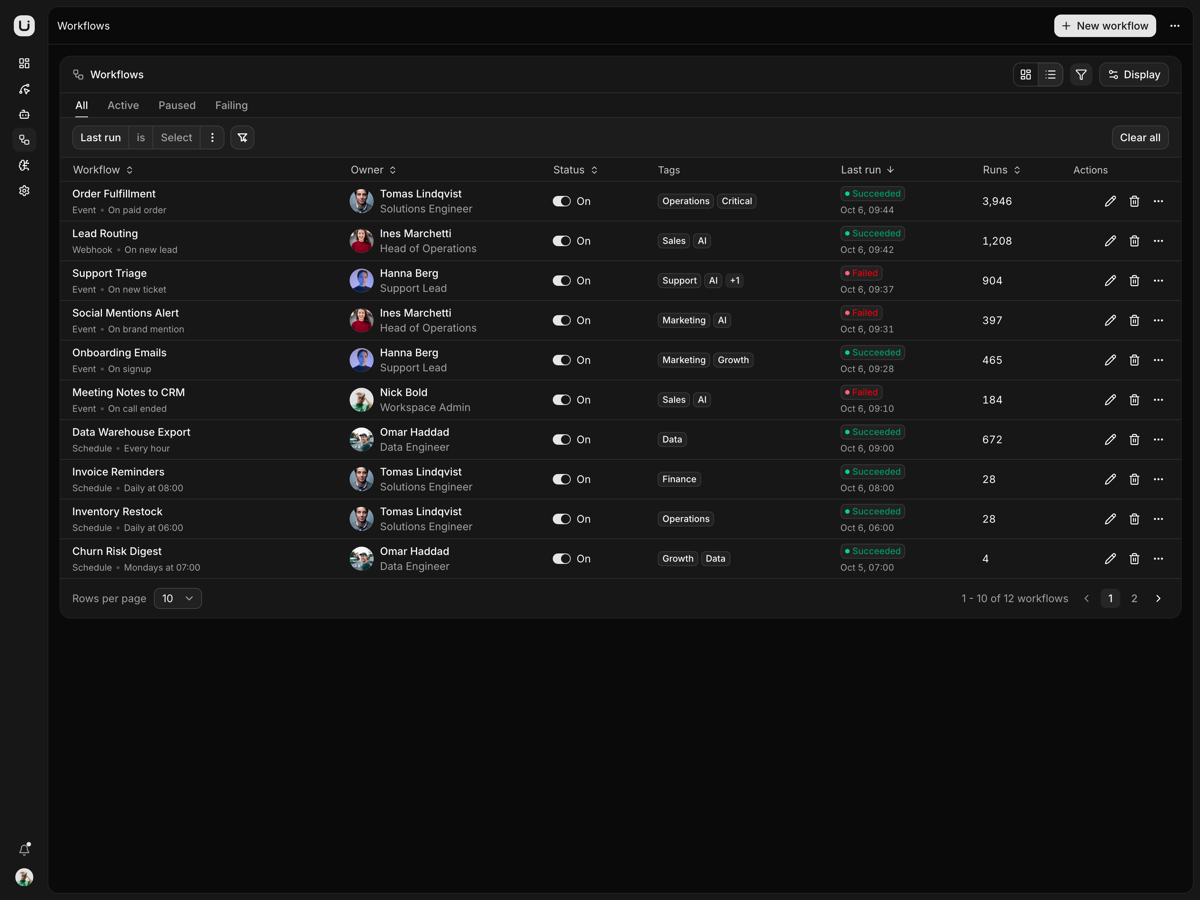Viewport: 1200px width, 900px height.
Task: Open the funnel filter icon in header
Action: [1081, 75]
